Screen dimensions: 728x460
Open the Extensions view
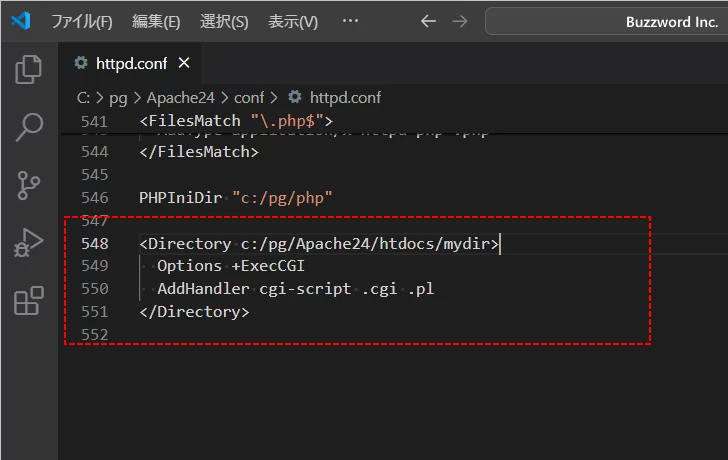29,301
